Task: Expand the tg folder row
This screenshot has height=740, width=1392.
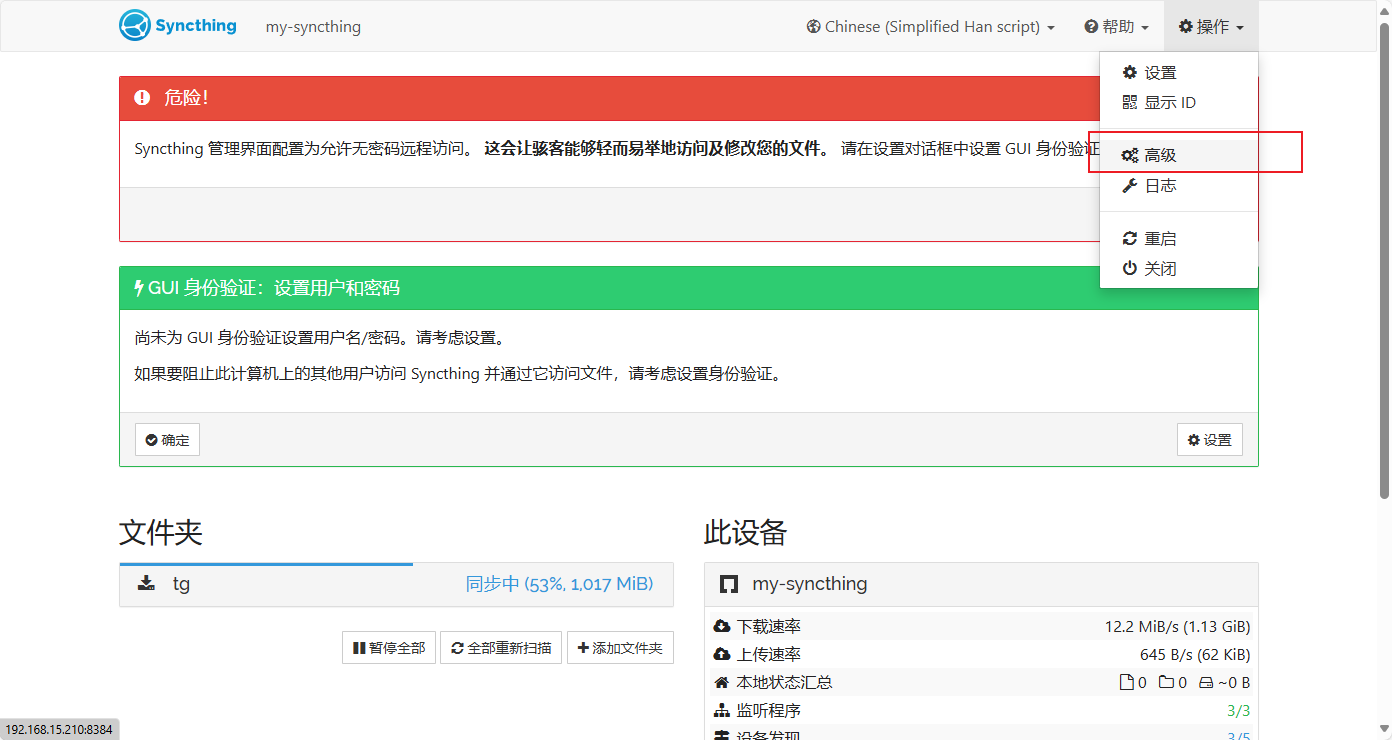Action: pyautogui.click(x=396, y=584)
